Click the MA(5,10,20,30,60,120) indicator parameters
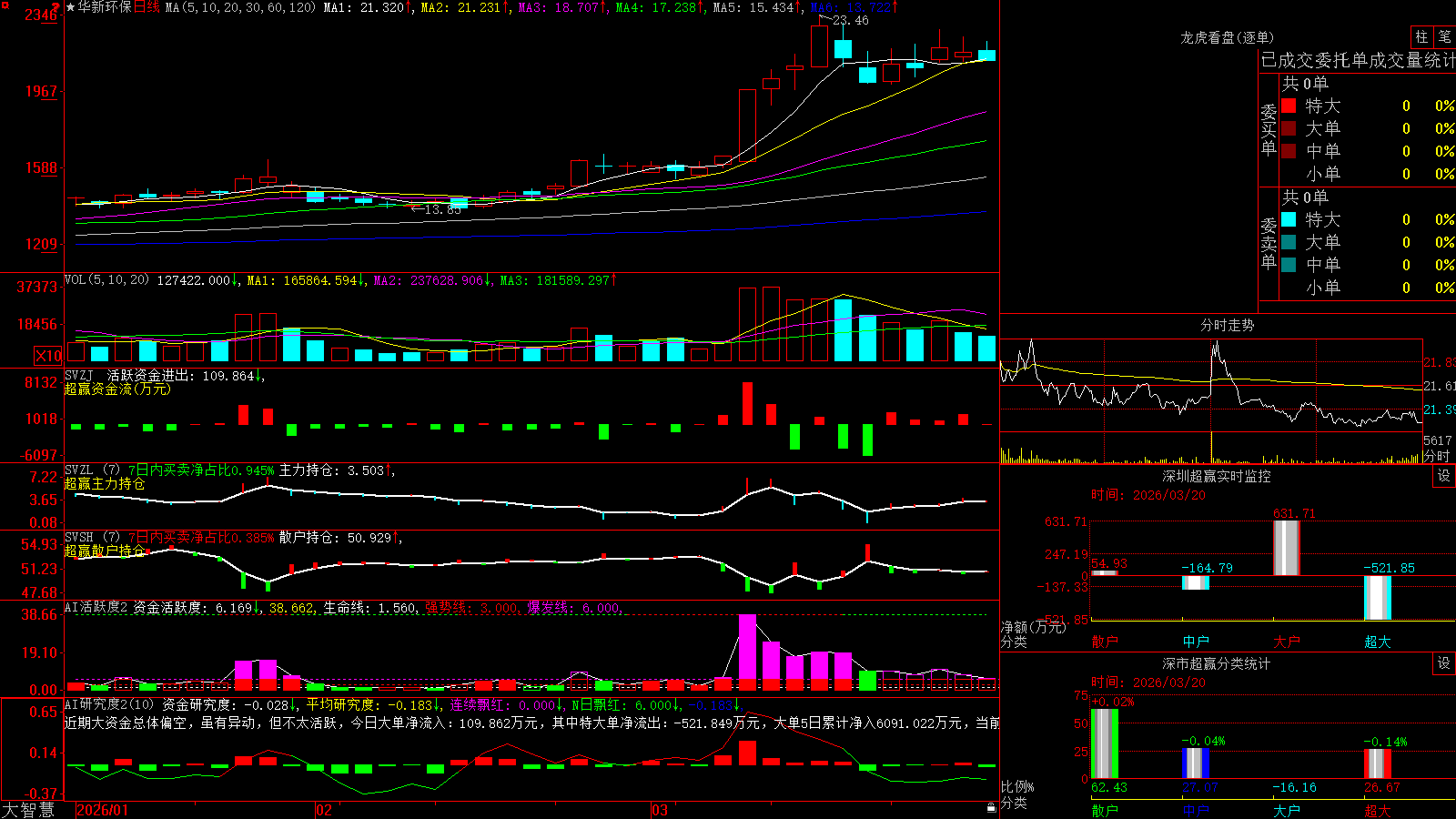The width and height of the screenshot is (1456, 819). [240, 7]
